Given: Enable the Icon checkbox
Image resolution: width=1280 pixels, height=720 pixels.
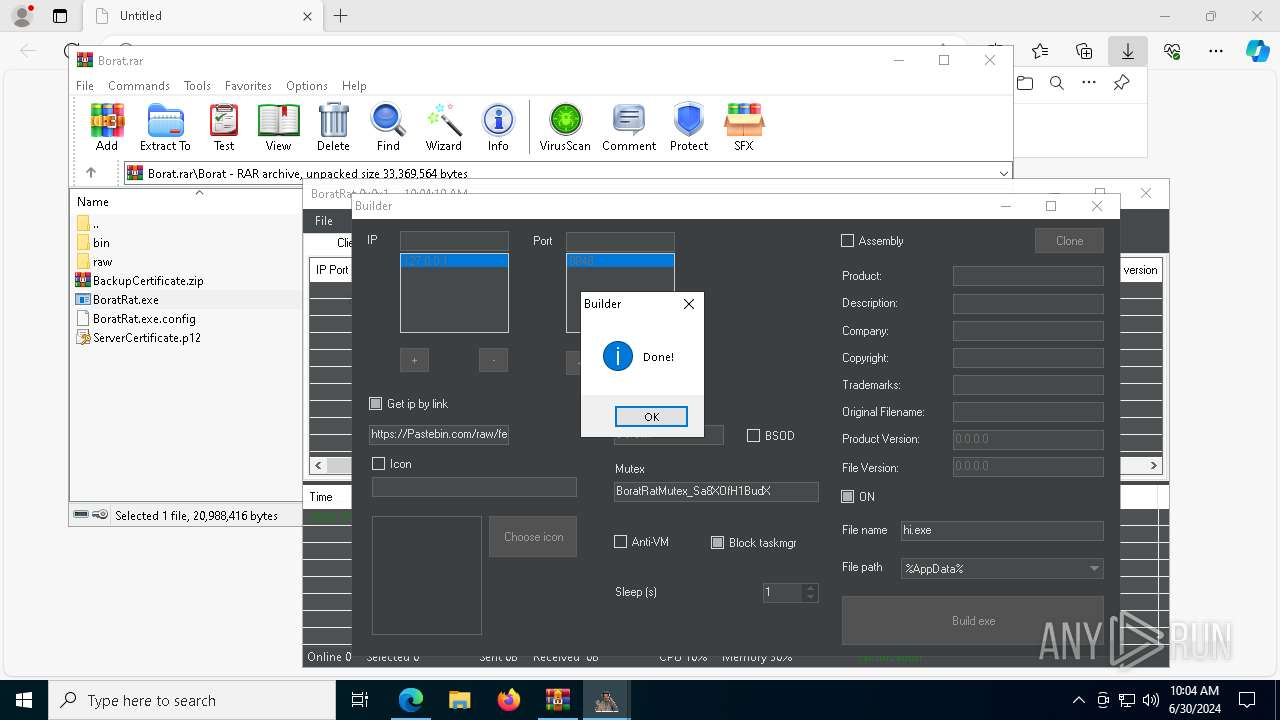Looking at the screenshot, I should 378,463.
